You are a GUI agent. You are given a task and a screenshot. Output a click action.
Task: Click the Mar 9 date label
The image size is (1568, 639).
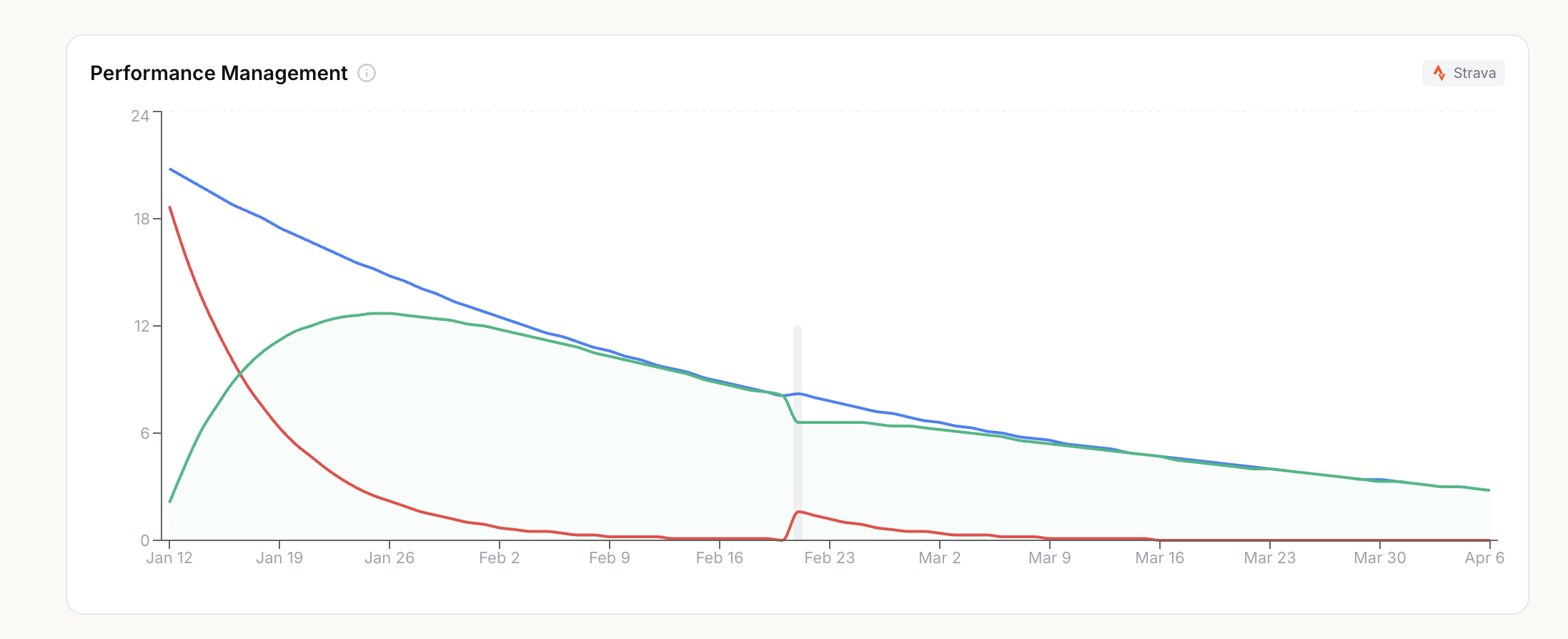(1050, 558)
